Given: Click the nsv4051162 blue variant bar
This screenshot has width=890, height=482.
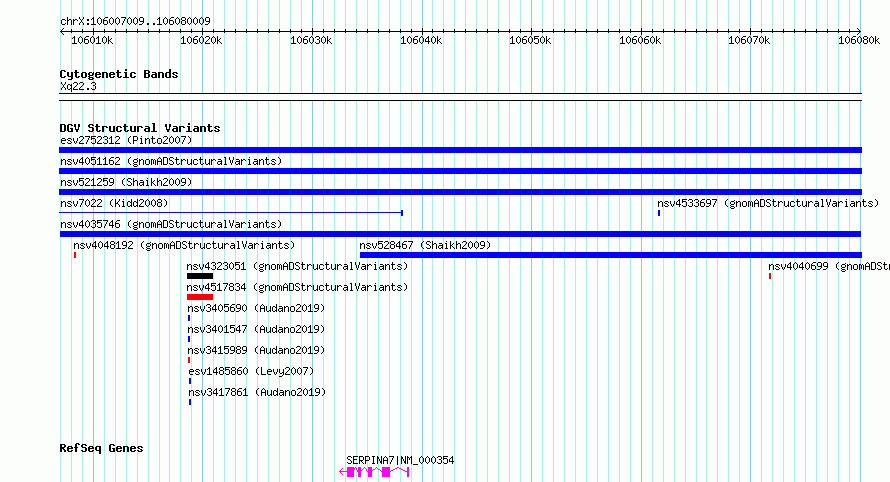Looking at the screenshot, I should point(460,171).
